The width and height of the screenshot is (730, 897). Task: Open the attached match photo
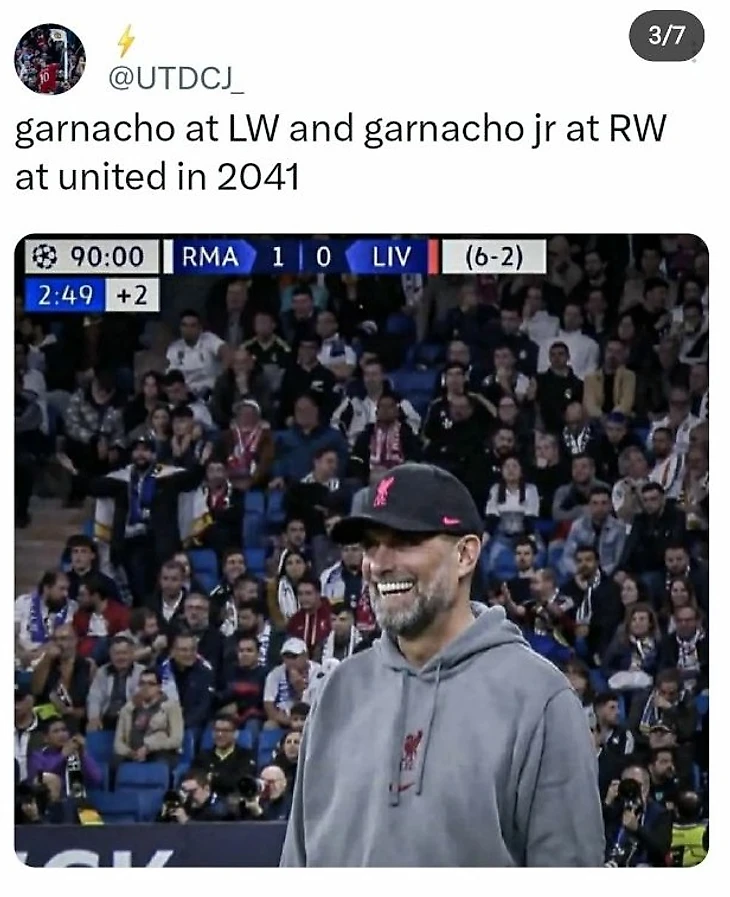[x=362, y=550]
